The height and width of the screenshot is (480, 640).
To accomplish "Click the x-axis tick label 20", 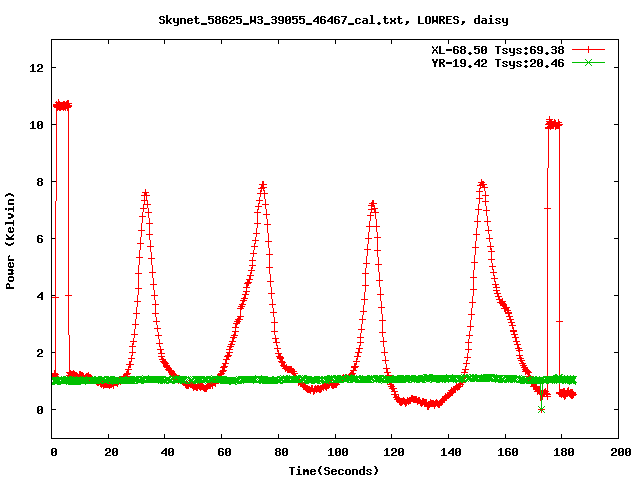I will tap(111, 452).
